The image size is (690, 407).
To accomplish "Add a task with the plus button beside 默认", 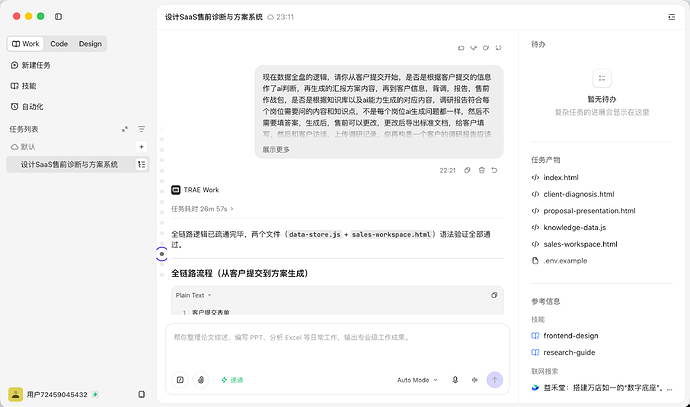I will click(x=141, y=147).
